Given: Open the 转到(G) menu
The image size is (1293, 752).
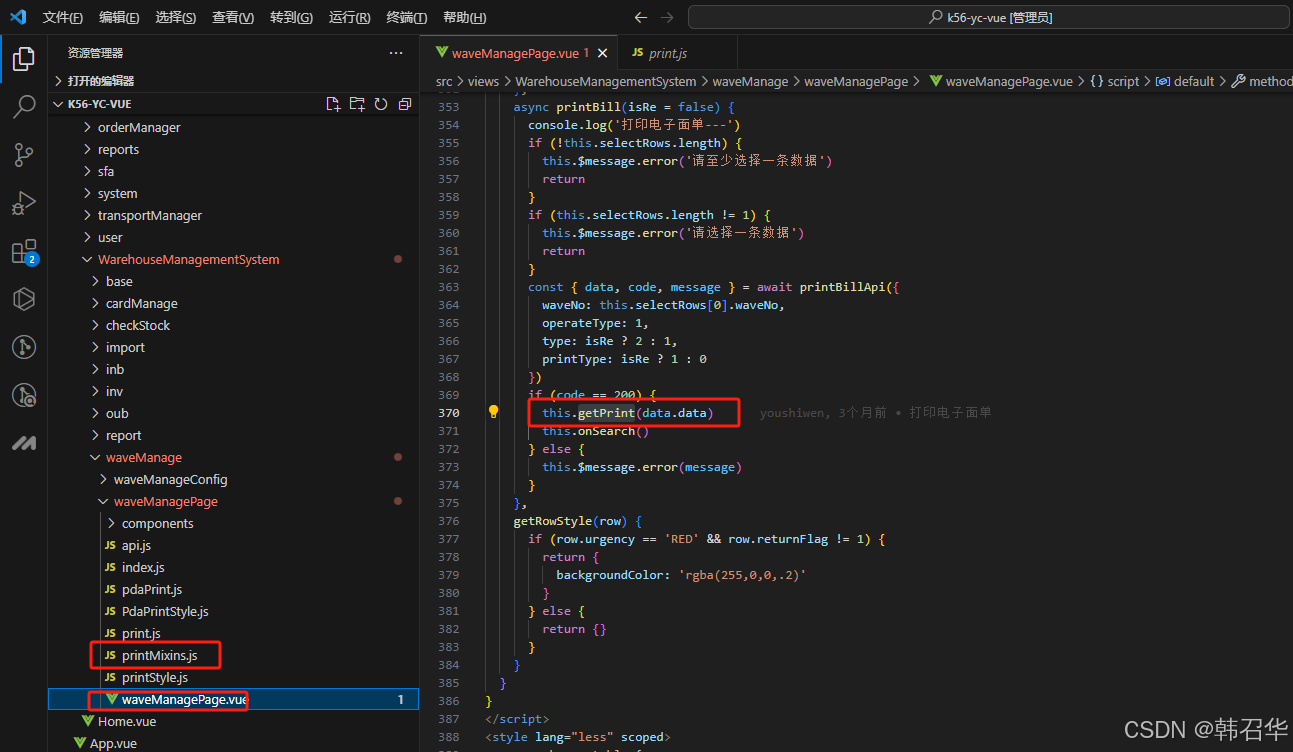Looking at the screenshot, I should (x=291, y=17).
